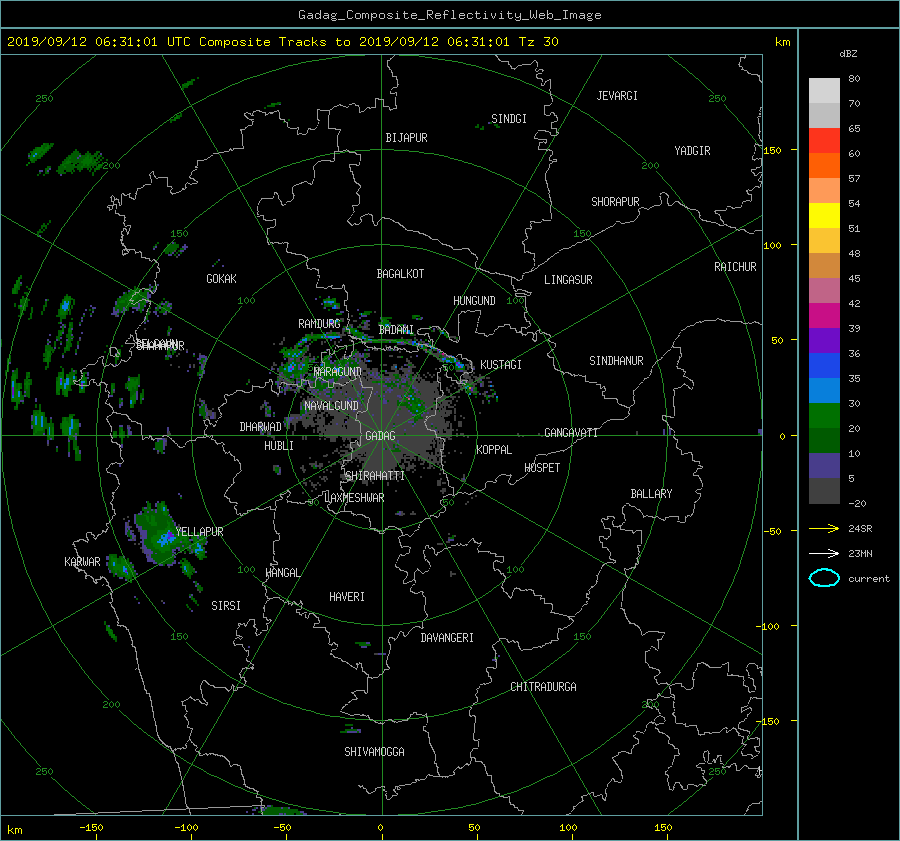
Task: Click the LAXMESHWAR label
Action: click(x=354, y=498)
